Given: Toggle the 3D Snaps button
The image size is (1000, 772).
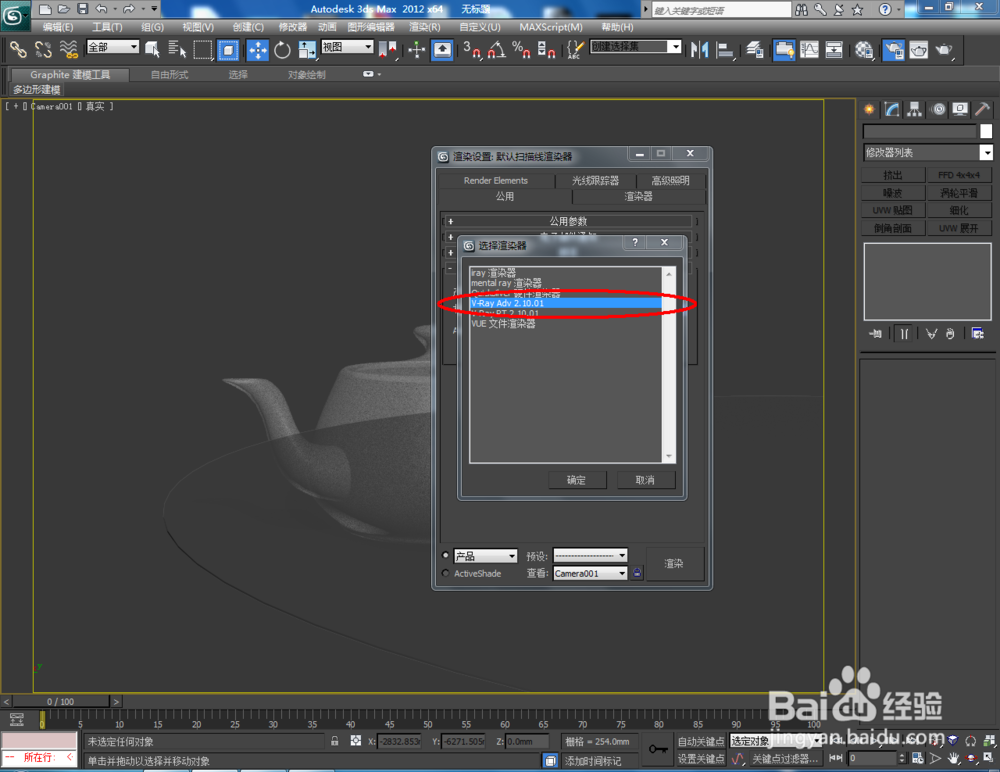Looking at the screenshot, I should (471, 49).
